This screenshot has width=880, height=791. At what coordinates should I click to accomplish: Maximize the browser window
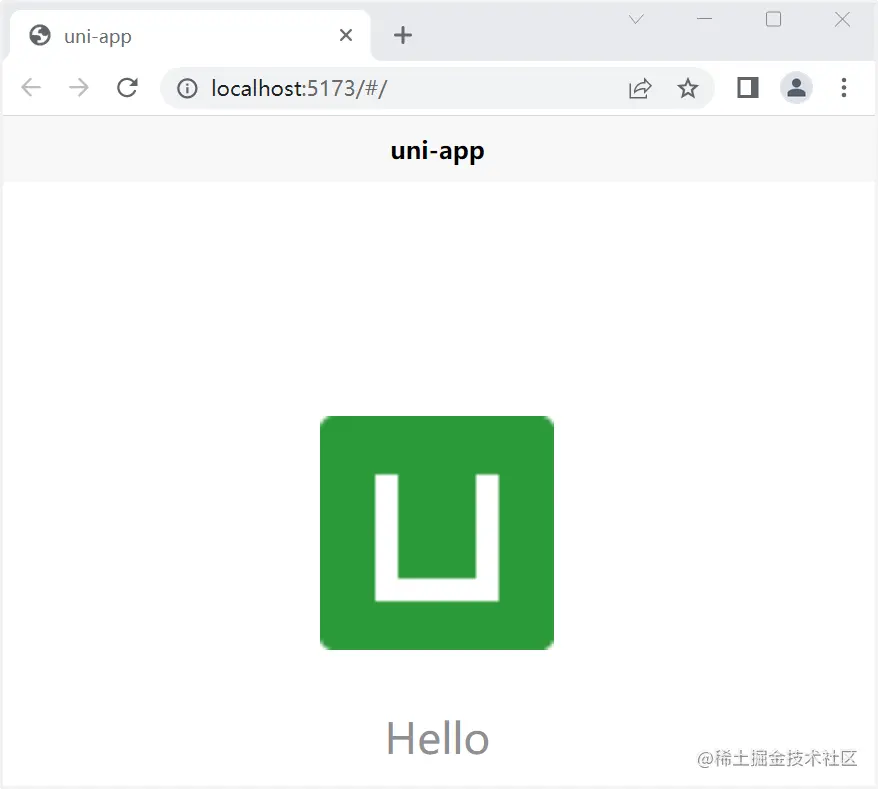[x=773, y=19]
